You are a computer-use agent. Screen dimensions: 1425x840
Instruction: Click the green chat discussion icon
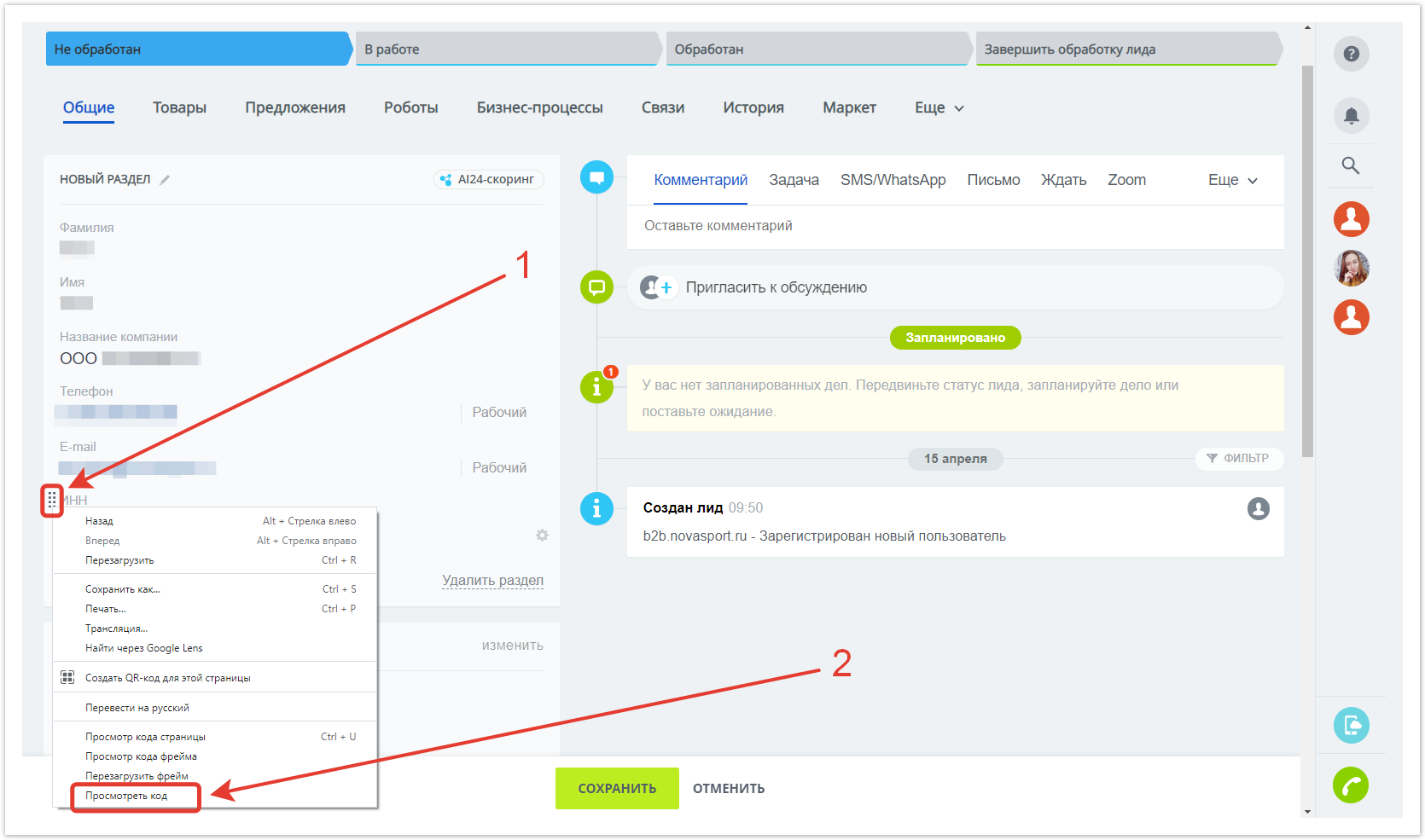(596, 287)
